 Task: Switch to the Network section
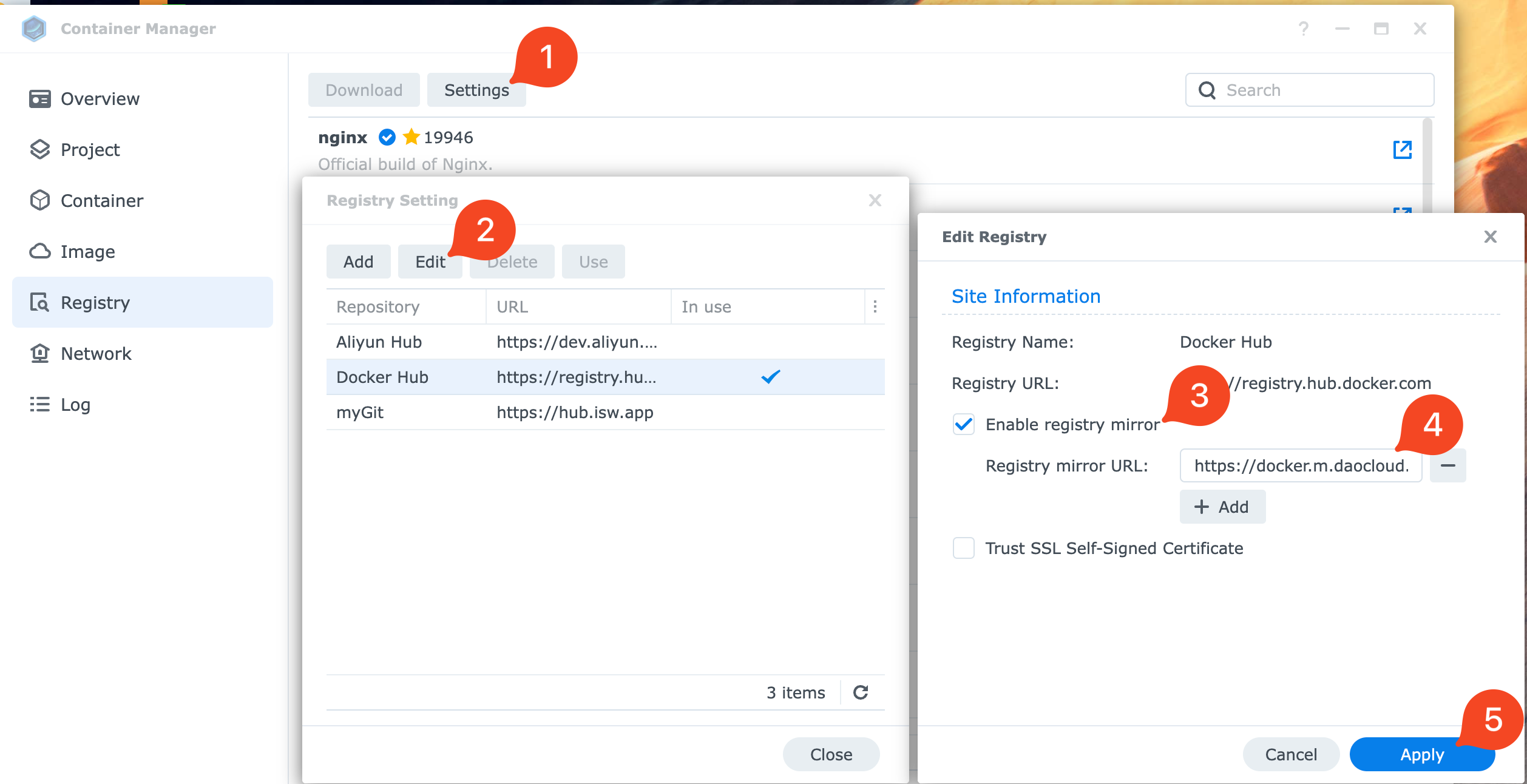(x=143, y=354)
